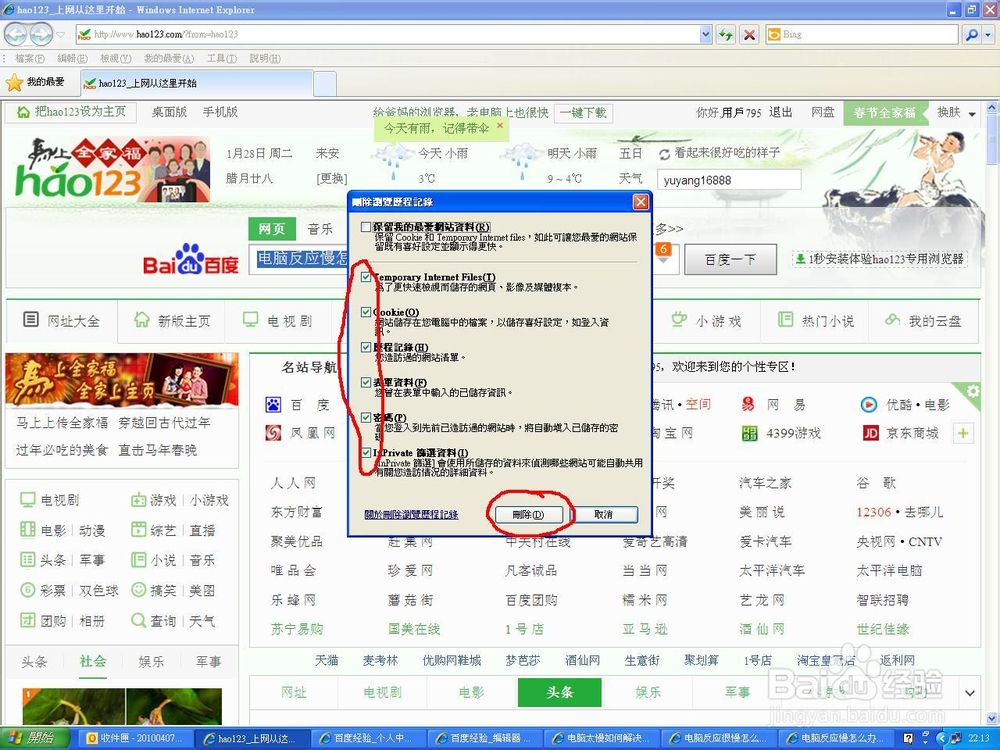This screenshot has width=1000, height=750.
Task: Close the 今天有雨 rain reminder tooltip
Action: click(x=500, y=126)
